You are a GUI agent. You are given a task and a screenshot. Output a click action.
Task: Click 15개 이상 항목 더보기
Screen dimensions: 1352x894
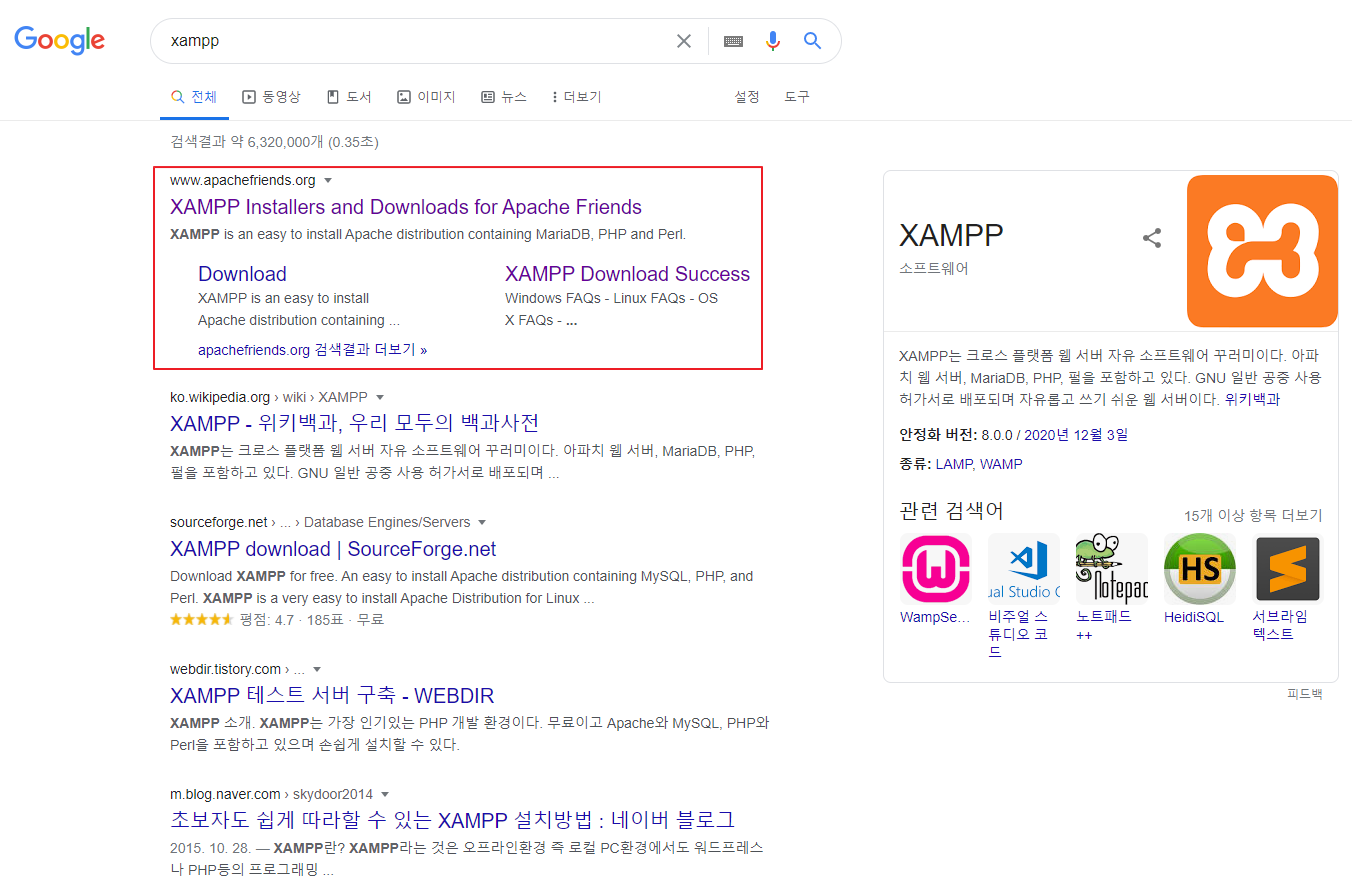[1253, 516]
